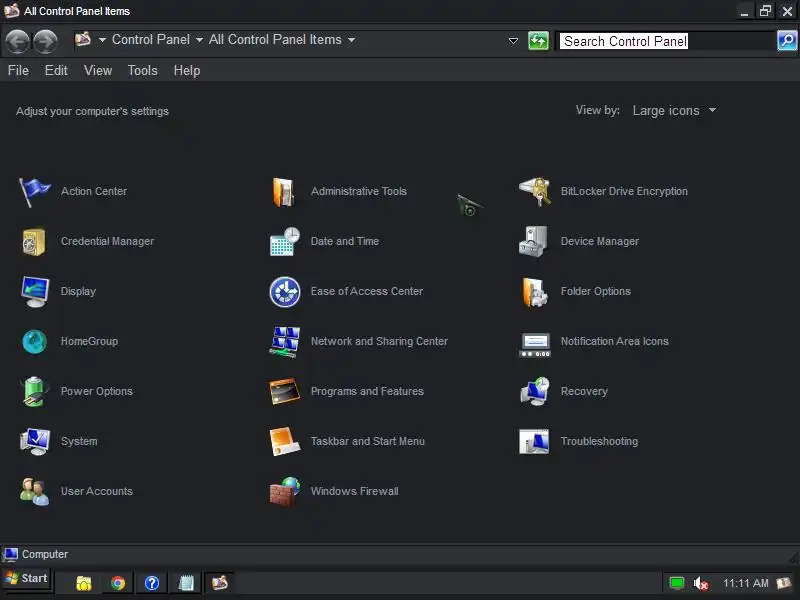Screen dimensions: 800x600
Task: Open Administrative Tools icon
Action: click(x=284, y=191)
